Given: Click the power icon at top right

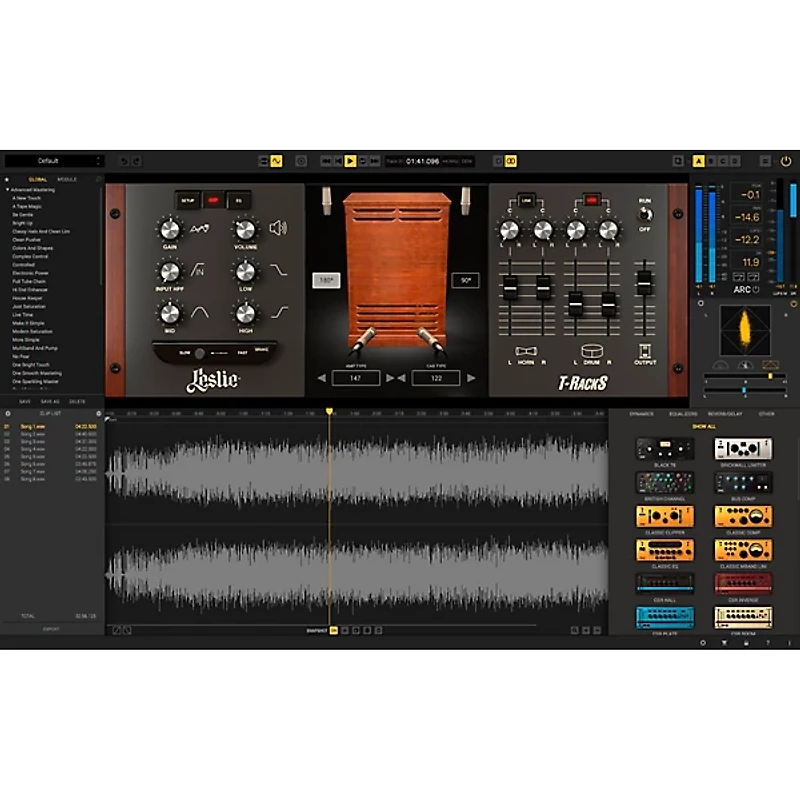Looking at the screenshot, I should click(x=787, y=160).
